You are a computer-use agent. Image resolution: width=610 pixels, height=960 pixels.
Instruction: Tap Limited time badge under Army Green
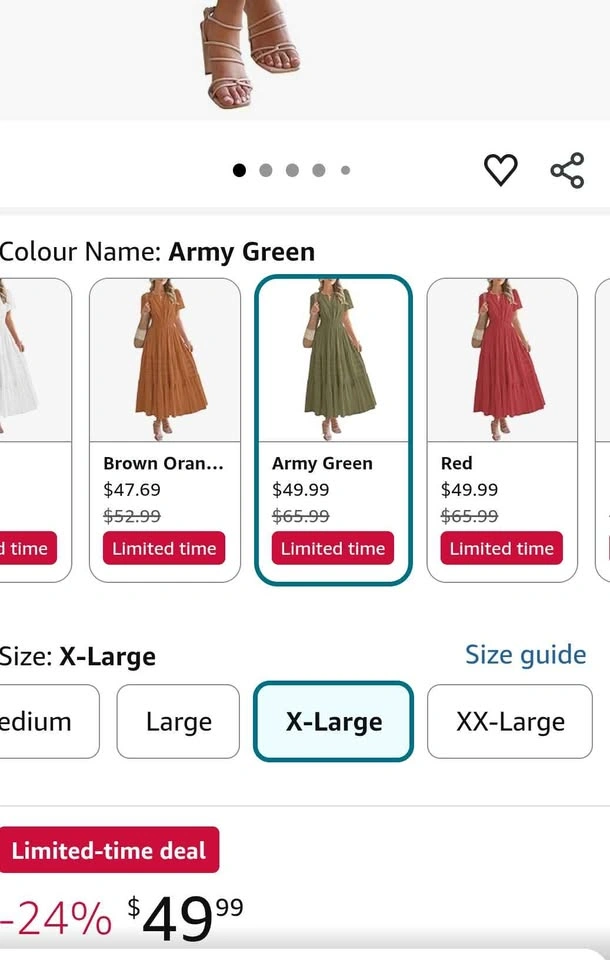click(333, 548)
